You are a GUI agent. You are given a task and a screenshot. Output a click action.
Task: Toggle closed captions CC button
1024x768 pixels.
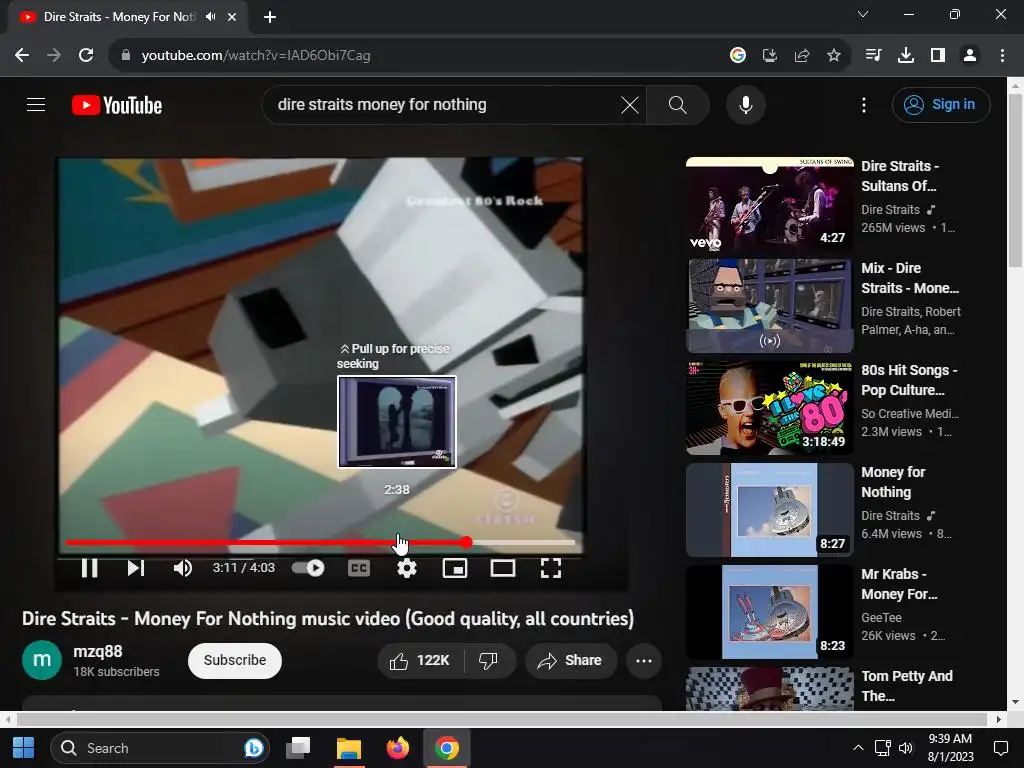(x=359, y=568)
